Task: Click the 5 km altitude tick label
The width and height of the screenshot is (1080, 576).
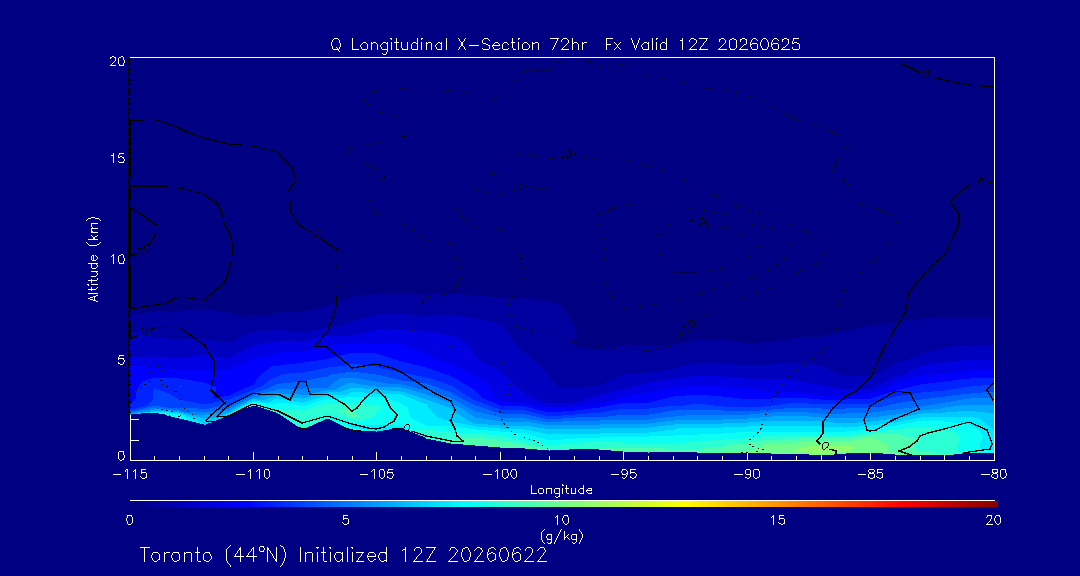Action: [120, 360]
